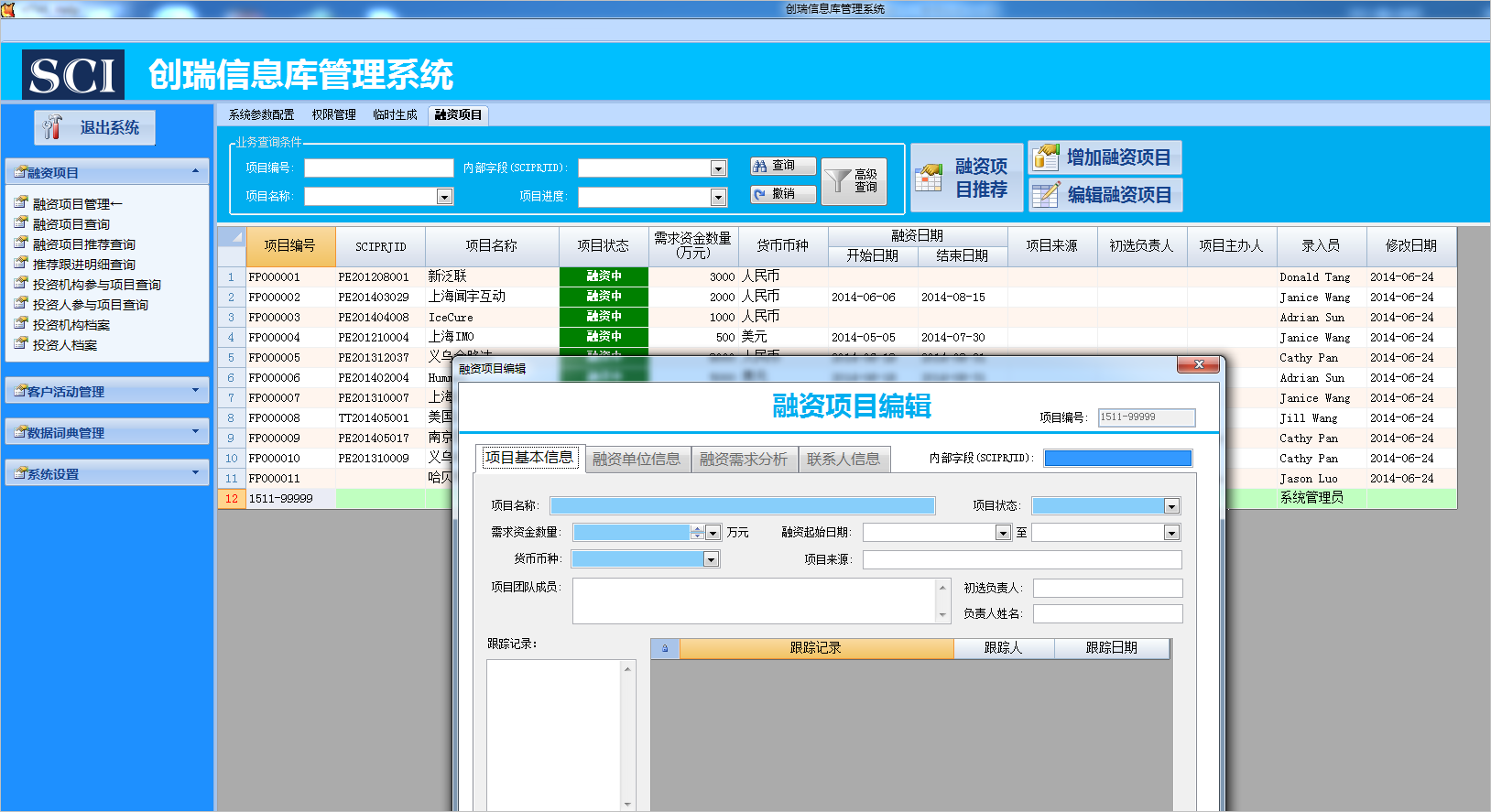Open the 项目进度 dropdown in query conditions
The image size is (1491, 812).
tap(719, 197)
